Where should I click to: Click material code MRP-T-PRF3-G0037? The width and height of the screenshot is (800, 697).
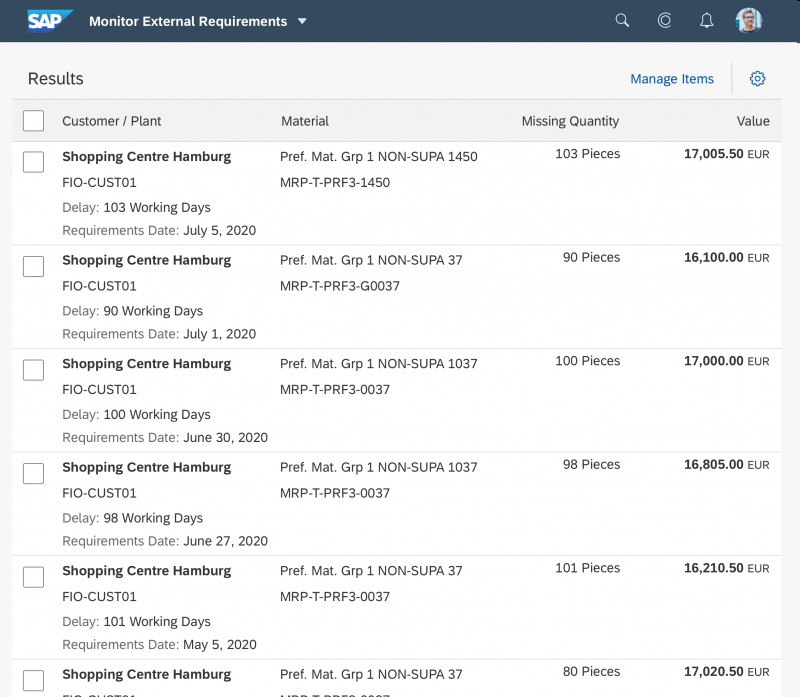click(340, 286)
